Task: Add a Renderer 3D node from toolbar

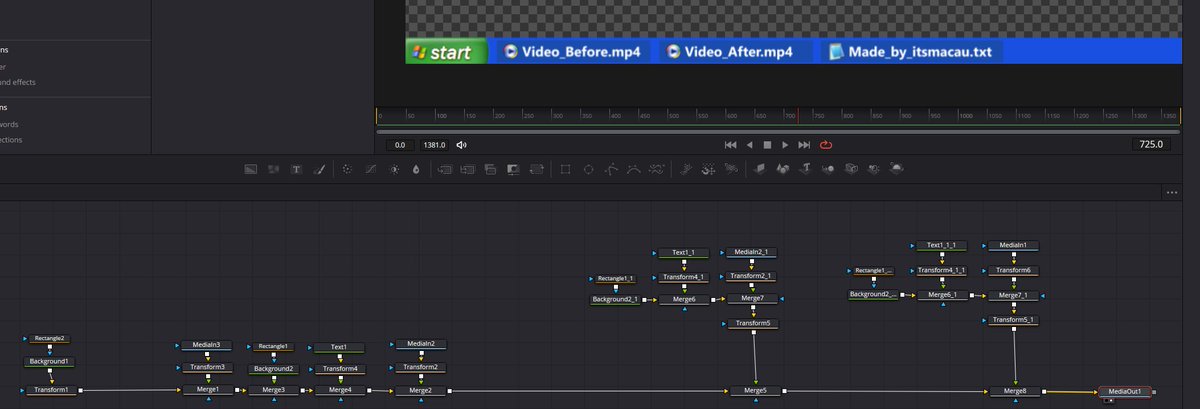Action: (x=897, y=169)
